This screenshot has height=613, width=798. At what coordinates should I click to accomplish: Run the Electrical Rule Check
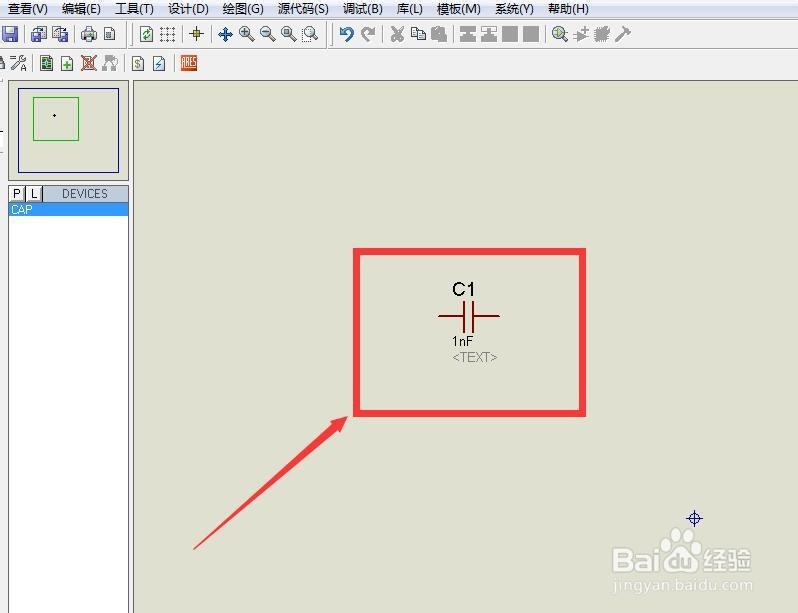(159, 63)
